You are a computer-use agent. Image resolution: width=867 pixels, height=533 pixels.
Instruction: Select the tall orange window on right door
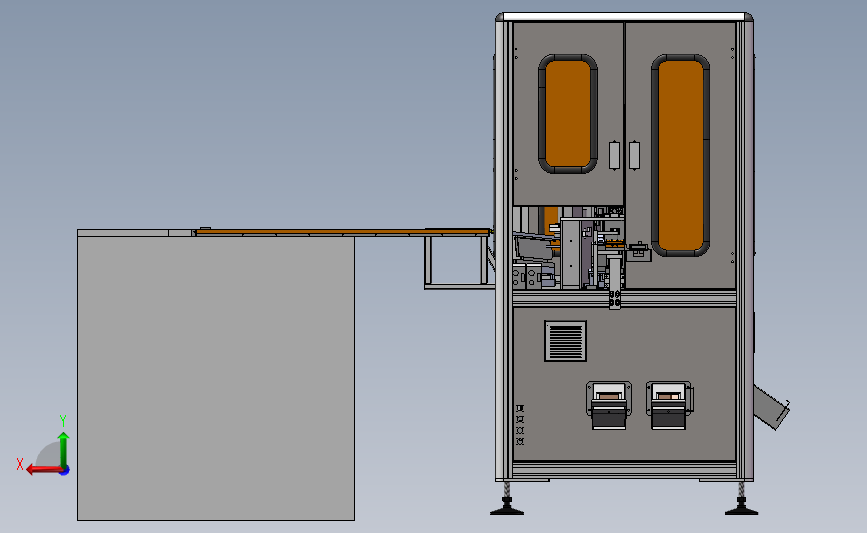pos(681,155)
